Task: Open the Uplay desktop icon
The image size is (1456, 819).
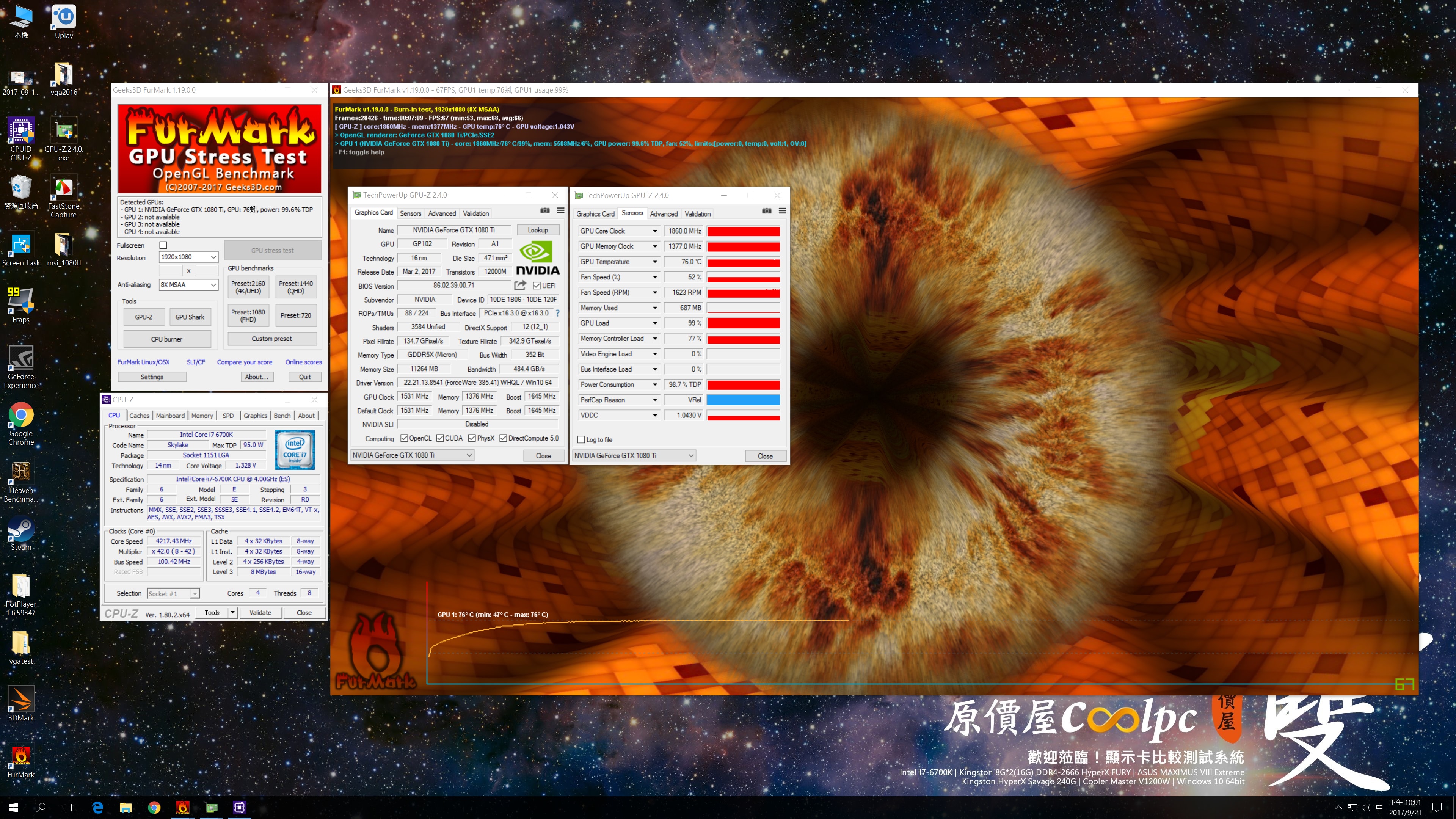Action: click(64, 22)
